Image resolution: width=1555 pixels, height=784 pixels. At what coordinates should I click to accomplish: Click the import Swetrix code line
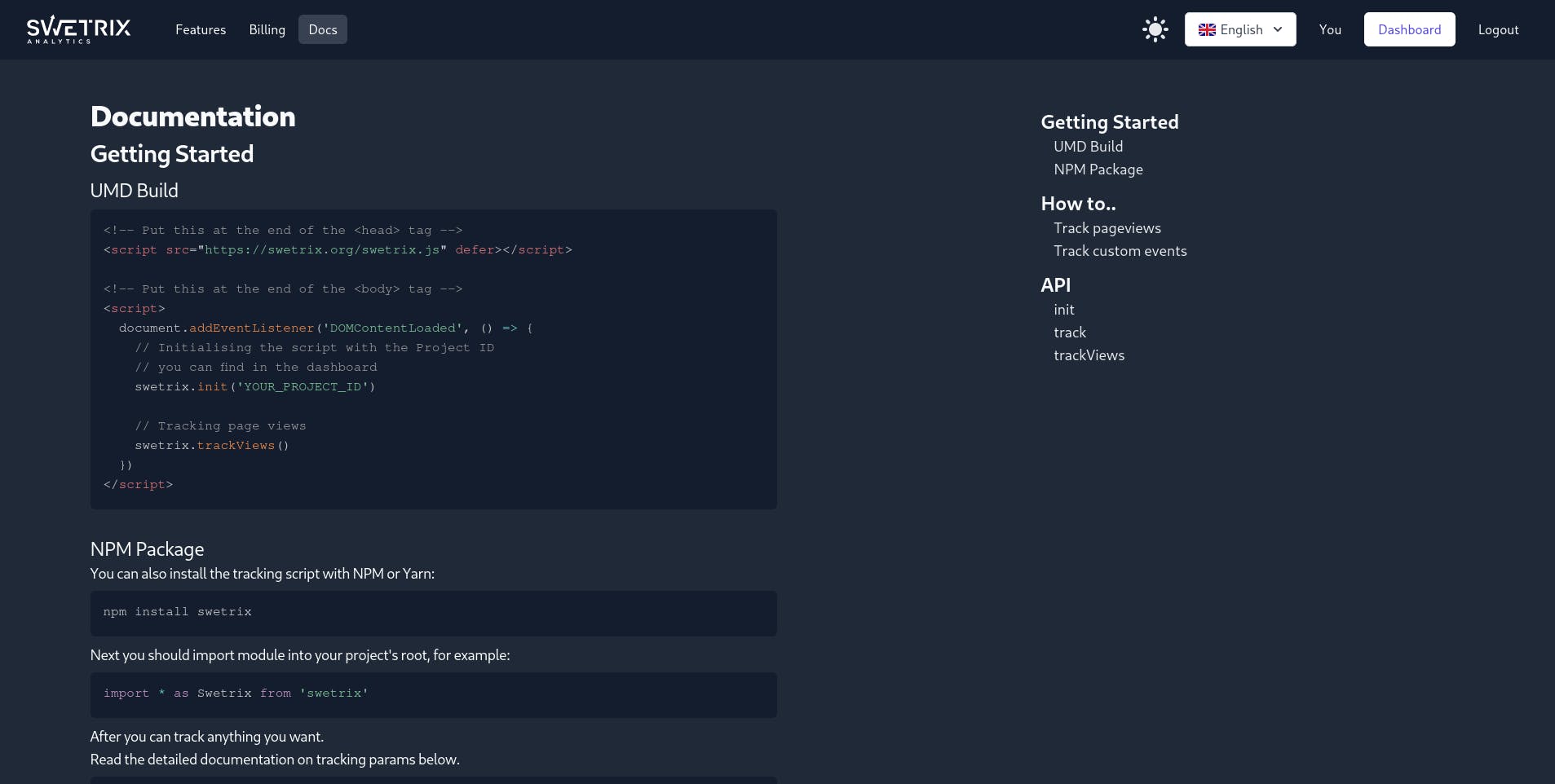point(236,694)
